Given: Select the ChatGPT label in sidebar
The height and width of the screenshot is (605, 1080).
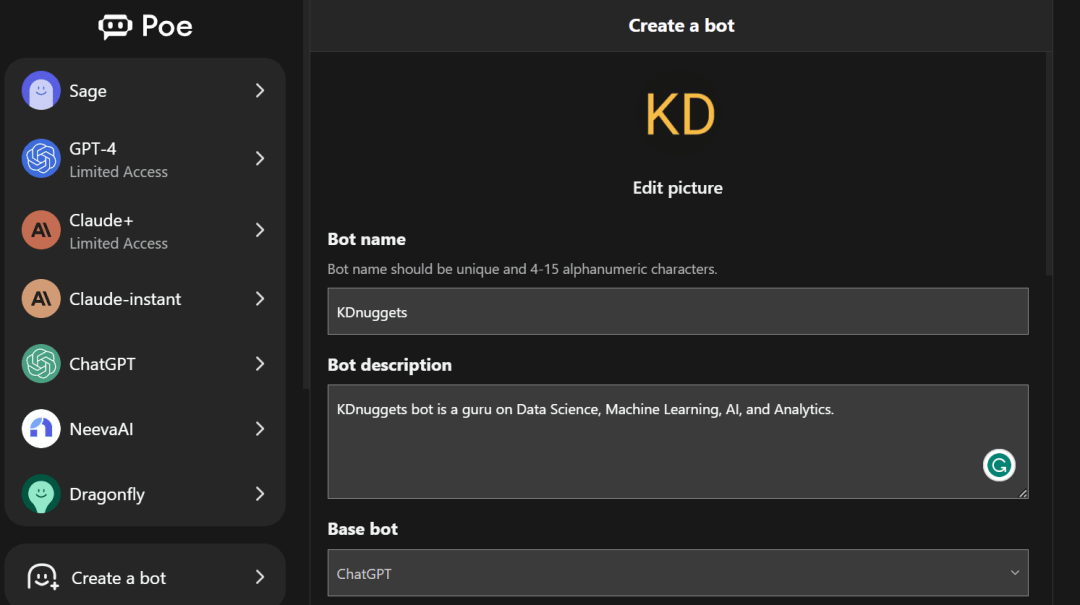Looking at the screenshot, I should 102,364.
